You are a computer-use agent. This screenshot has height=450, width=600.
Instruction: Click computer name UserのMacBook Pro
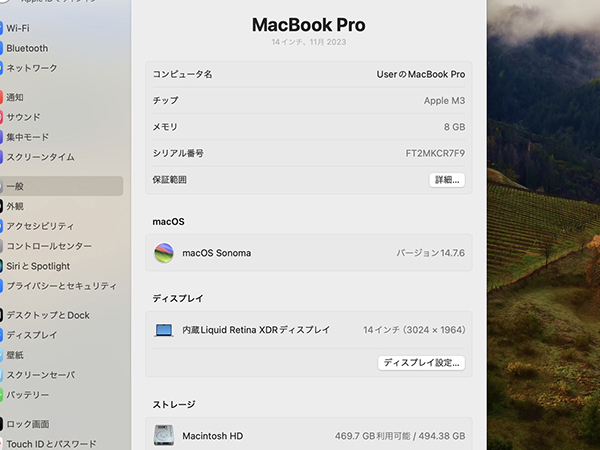[421, 74]
